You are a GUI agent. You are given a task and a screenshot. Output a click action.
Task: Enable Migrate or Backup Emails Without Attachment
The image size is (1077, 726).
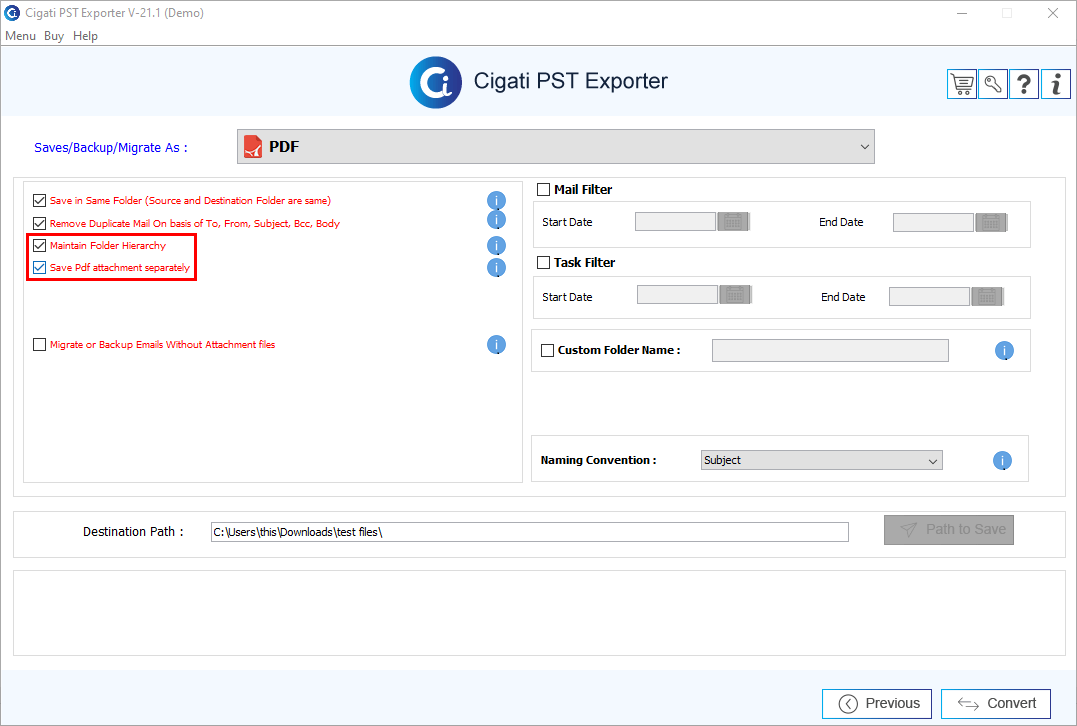click(x=39, y=344)
